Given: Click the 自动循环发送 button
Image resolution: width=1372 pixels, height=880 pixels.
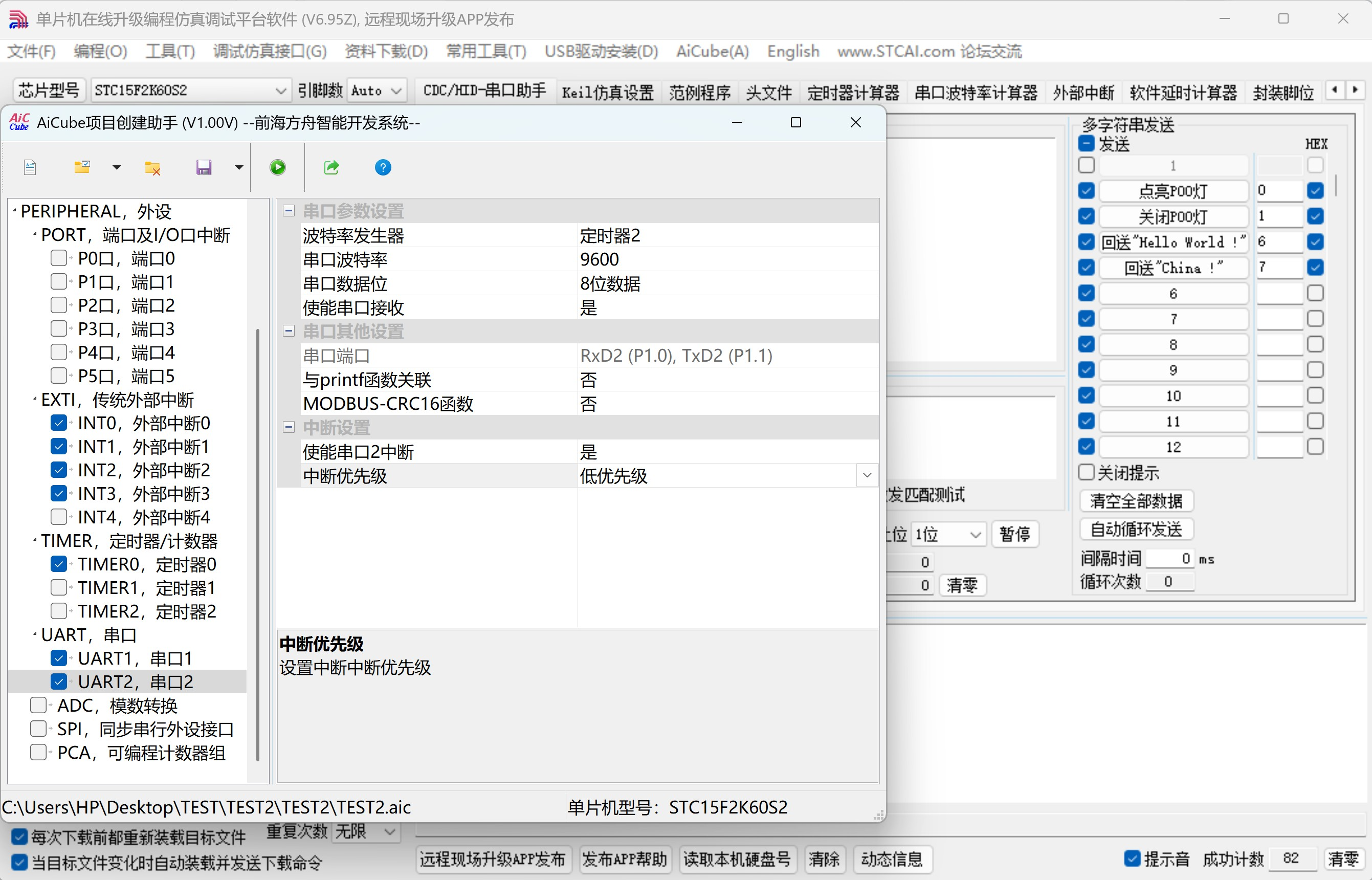Looking at the screenshot, I should (x=1136, y=529).
